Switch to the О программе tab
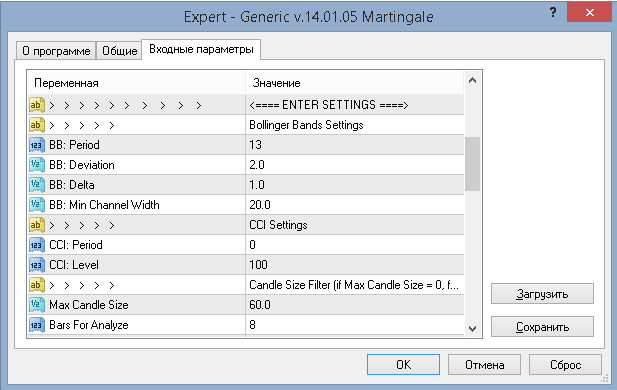The image size is (617, 390). 56,51
